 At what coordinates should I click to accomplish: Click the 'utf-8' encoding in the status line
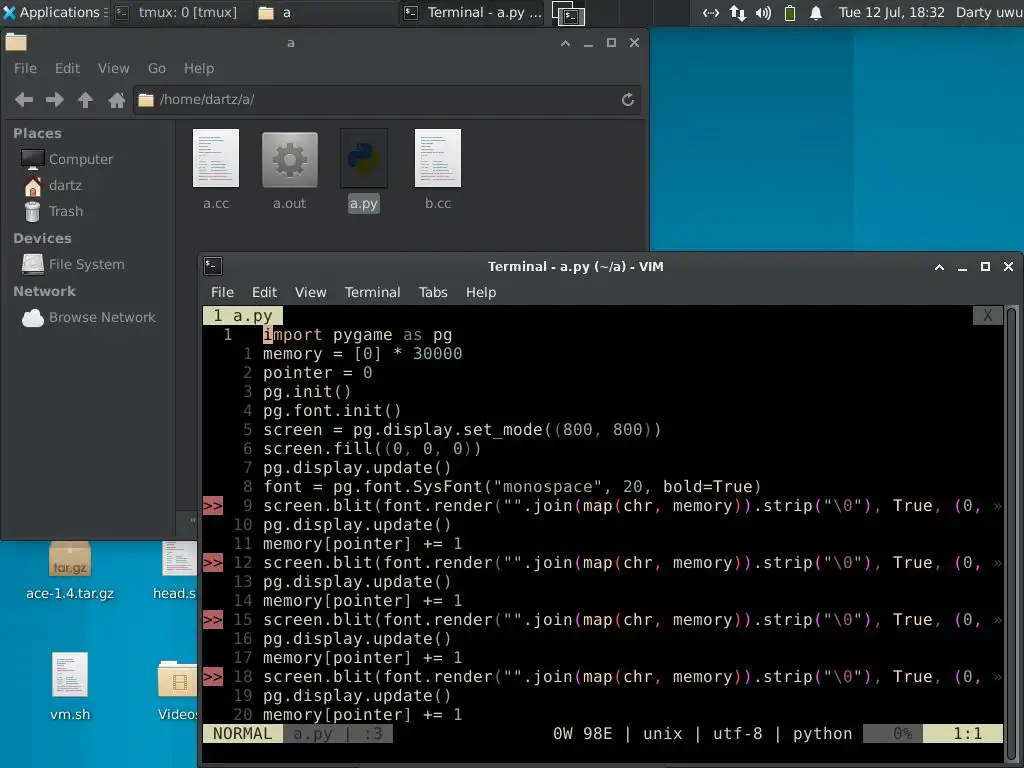(x=737, y=733)
